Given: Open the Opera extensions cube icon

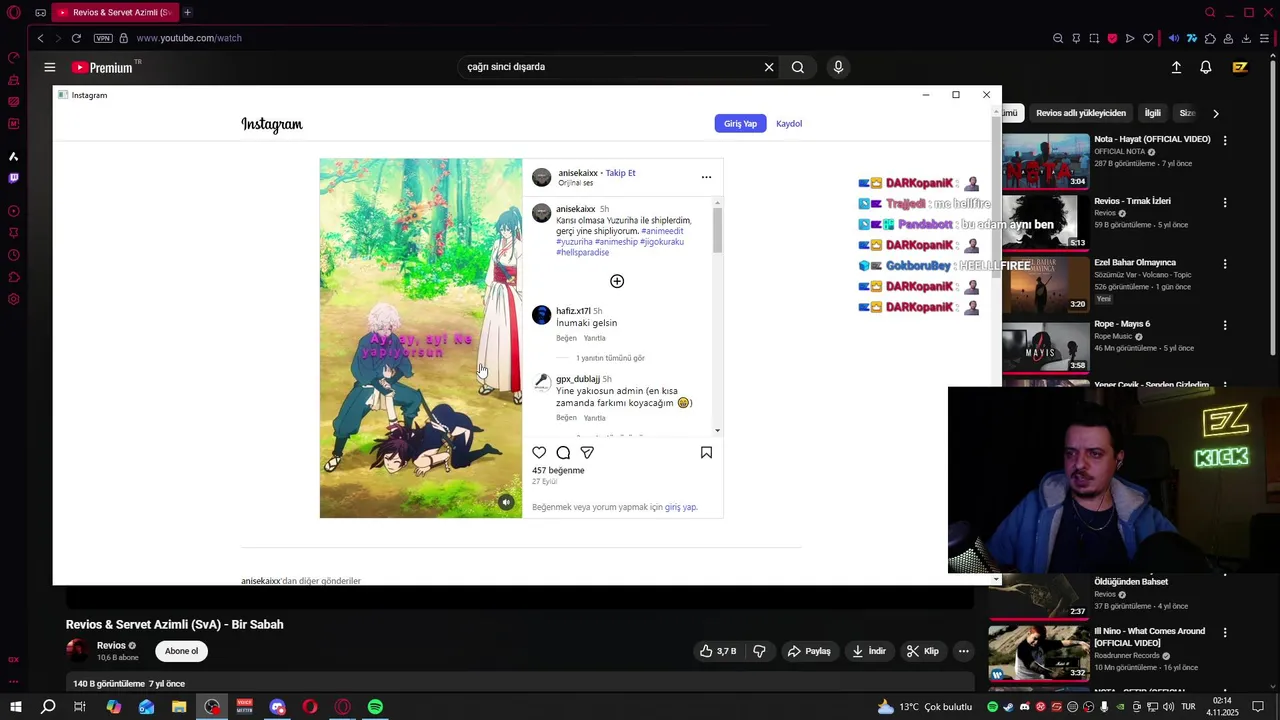Looking at the screenshot, I should [x=1210, y=38].
